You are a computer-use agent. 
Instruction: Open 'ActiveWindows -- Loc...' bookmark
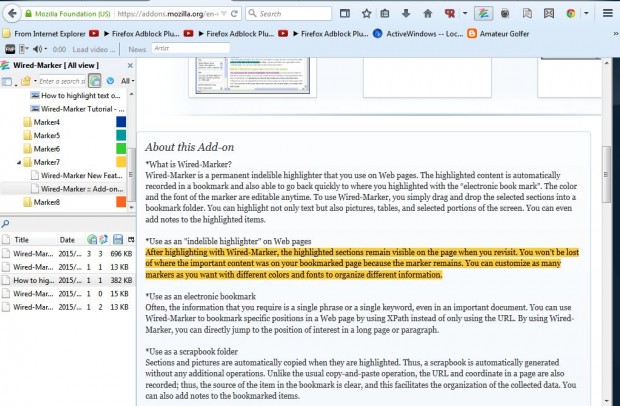click(x=418, y=34)
